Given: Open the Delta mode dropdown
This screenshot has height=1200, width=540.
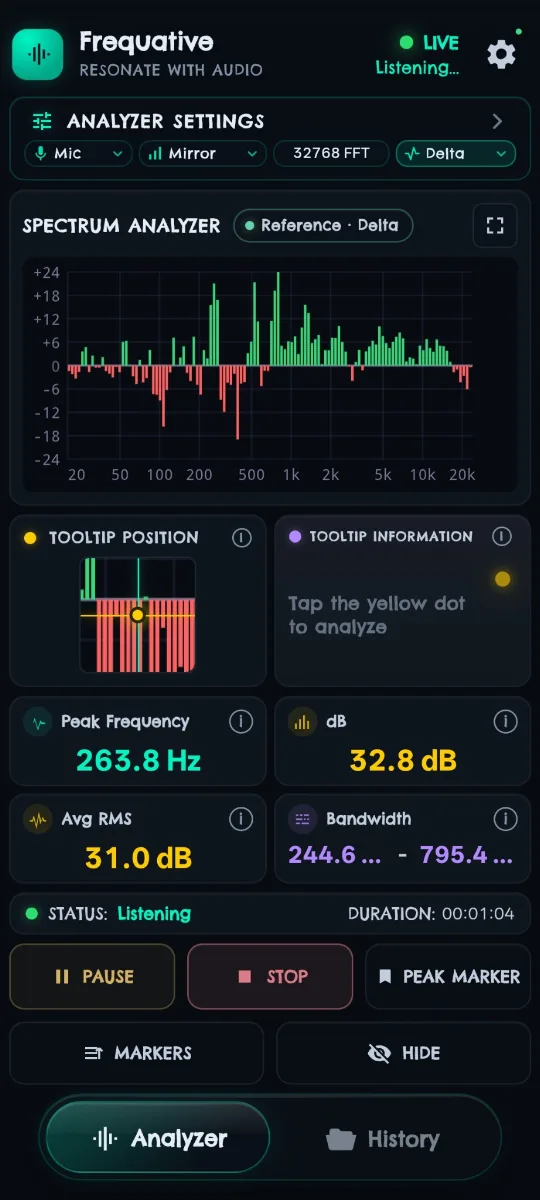Looking at the screenshot, I should (456, 153).
